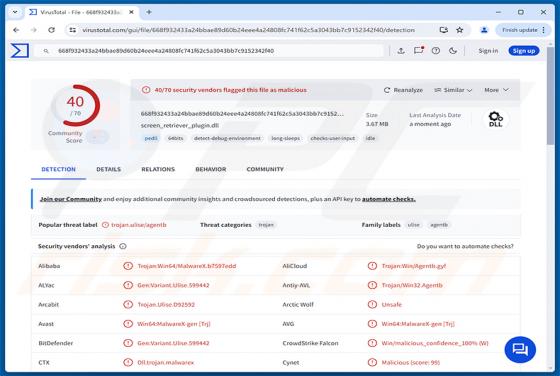Click the browser forward arrow
This screenshot has width=560, height=376.
pos(34,30)
